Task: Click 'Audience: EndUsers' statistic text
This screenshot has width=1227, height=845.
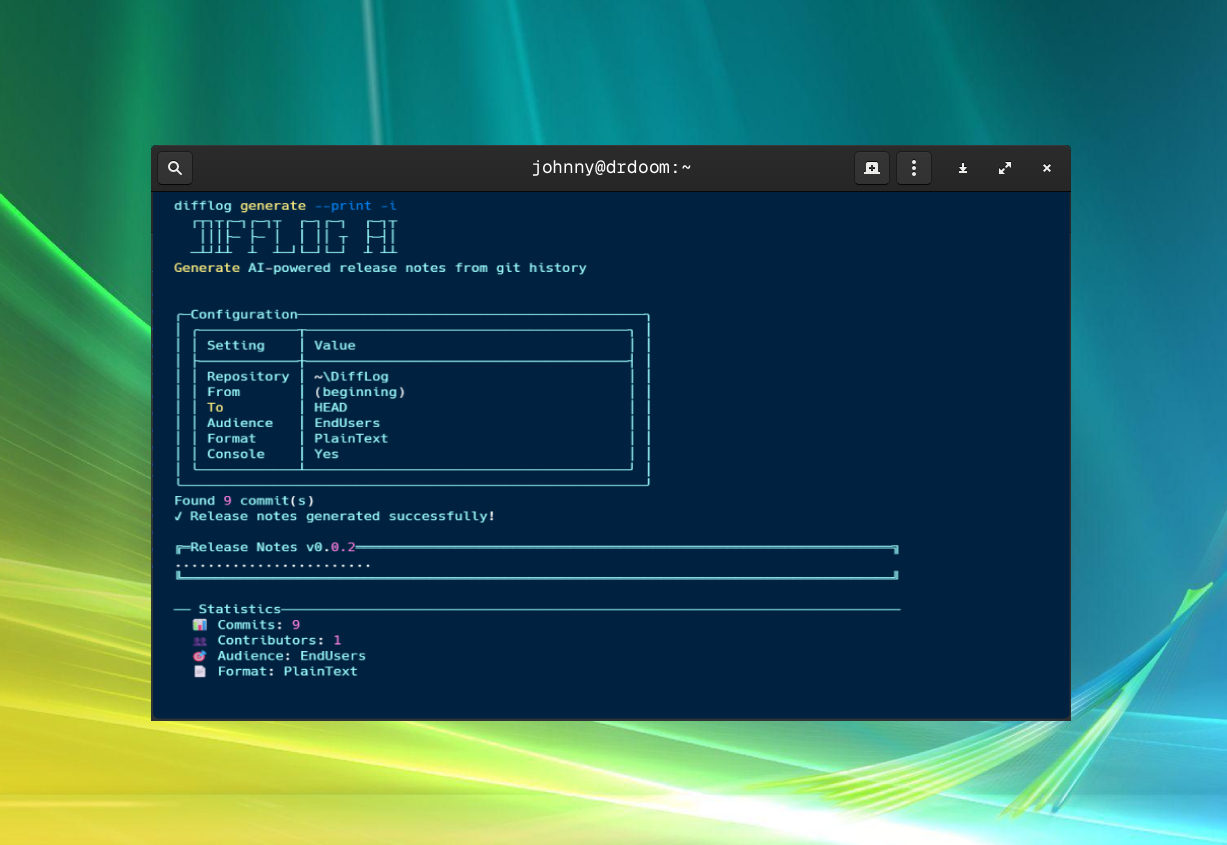Action: point(292,656)
